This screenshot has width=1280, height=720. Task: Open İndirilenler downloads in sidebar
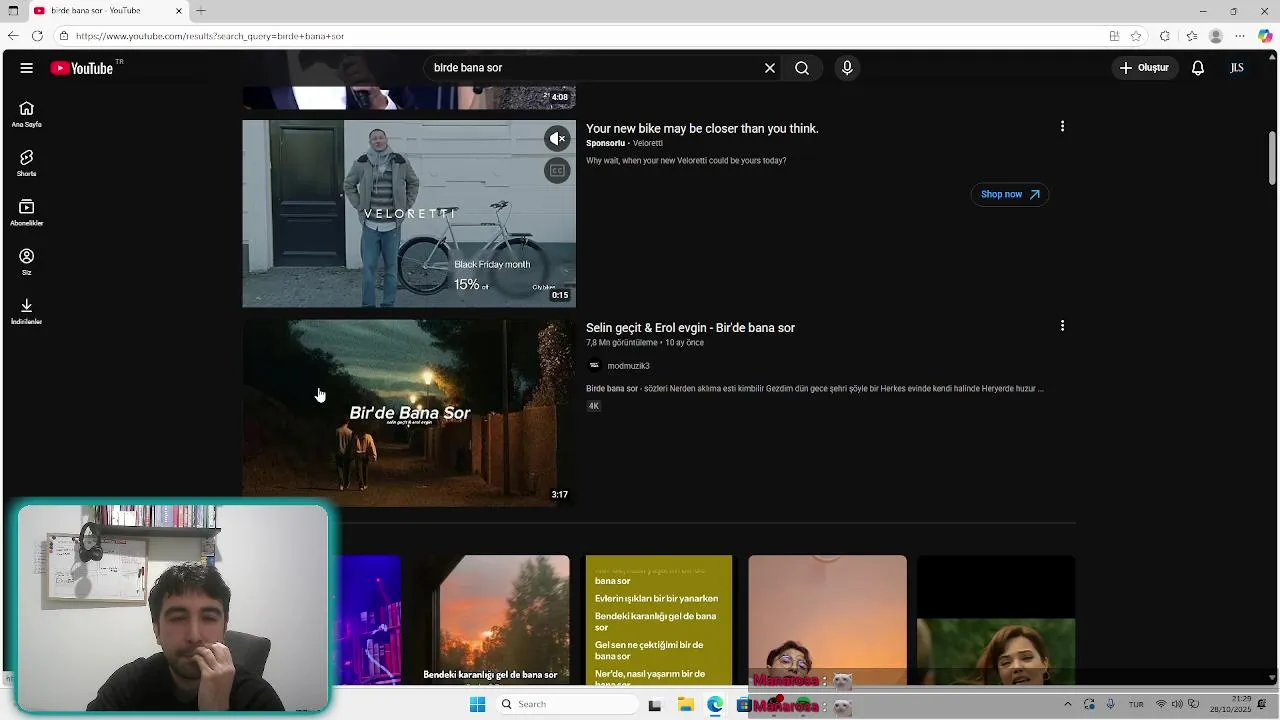(26, 311)
